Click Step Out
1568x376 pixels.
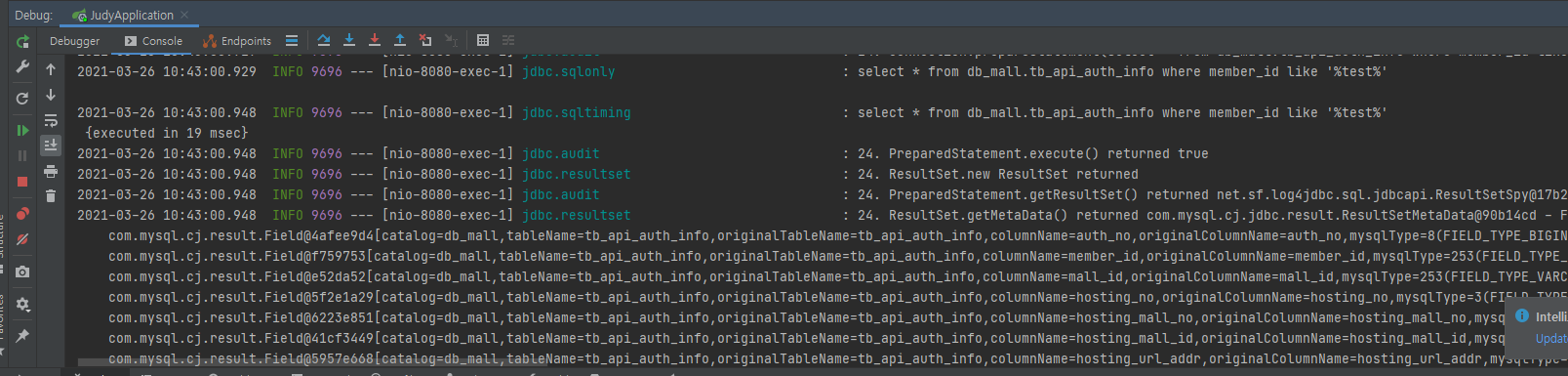400,40
